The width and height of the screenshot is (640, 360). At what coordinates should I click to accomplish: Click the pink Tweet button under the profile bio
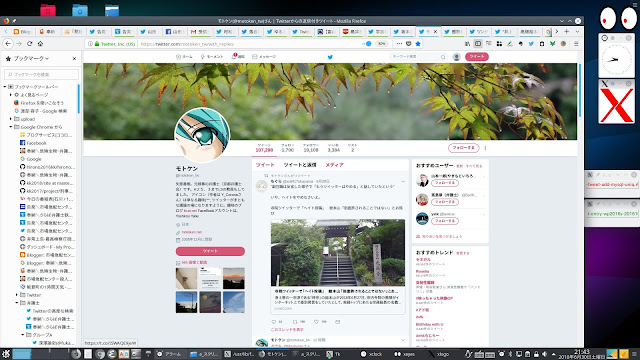click(x=210, y=251)
